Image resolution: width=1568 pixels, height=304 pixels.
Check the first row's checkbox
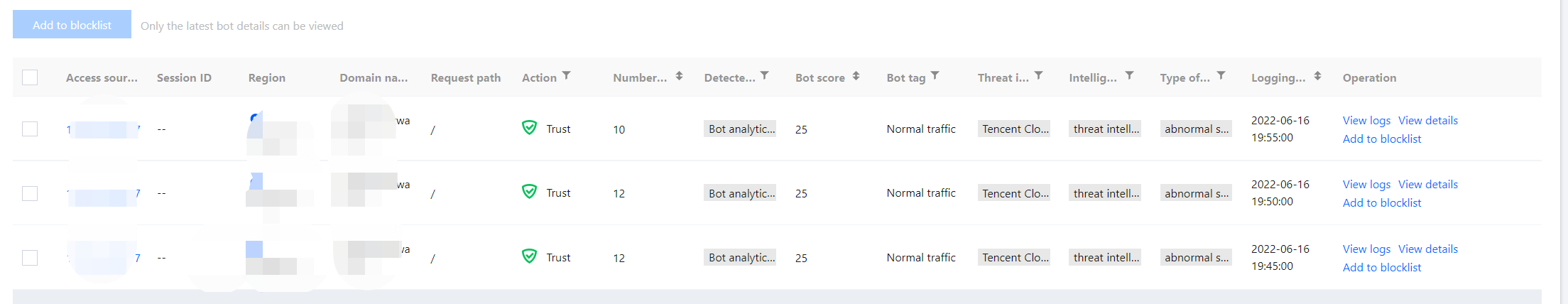(x=30, y=129)
